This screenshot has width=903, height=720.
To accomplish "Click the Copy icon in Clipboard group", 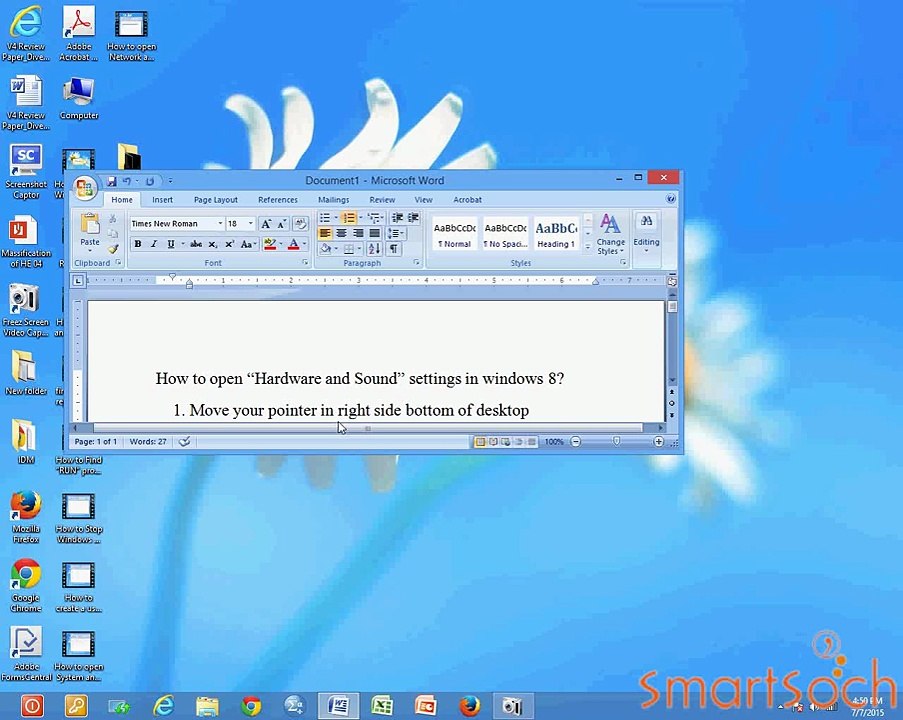I will 113,234.
